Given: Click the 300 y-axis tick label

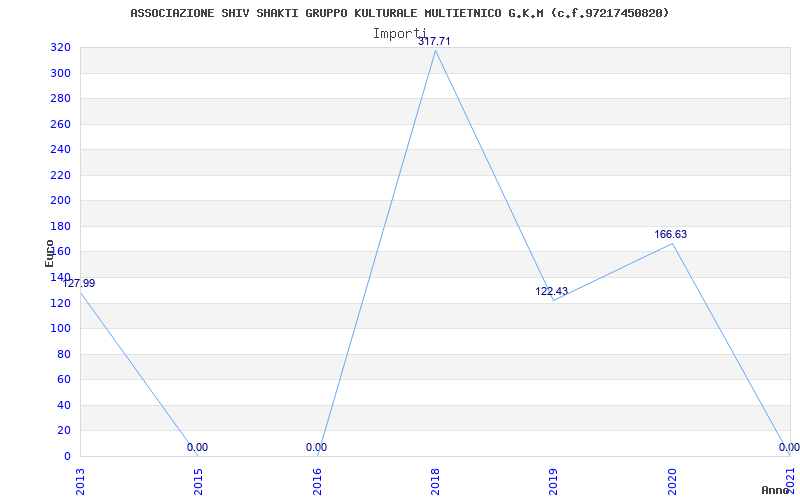Looking at the screenshot, I should (x=60, y=73).
